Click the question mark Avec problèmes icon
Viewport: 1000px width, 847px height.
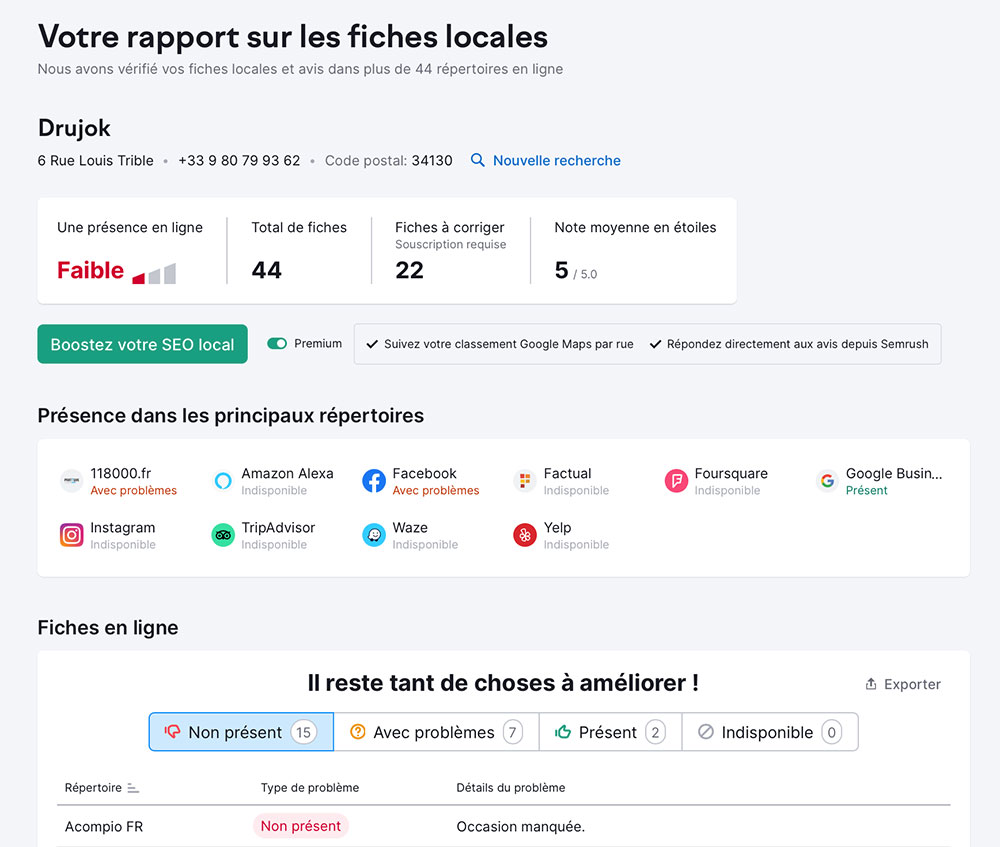click(x=358, y=732)
